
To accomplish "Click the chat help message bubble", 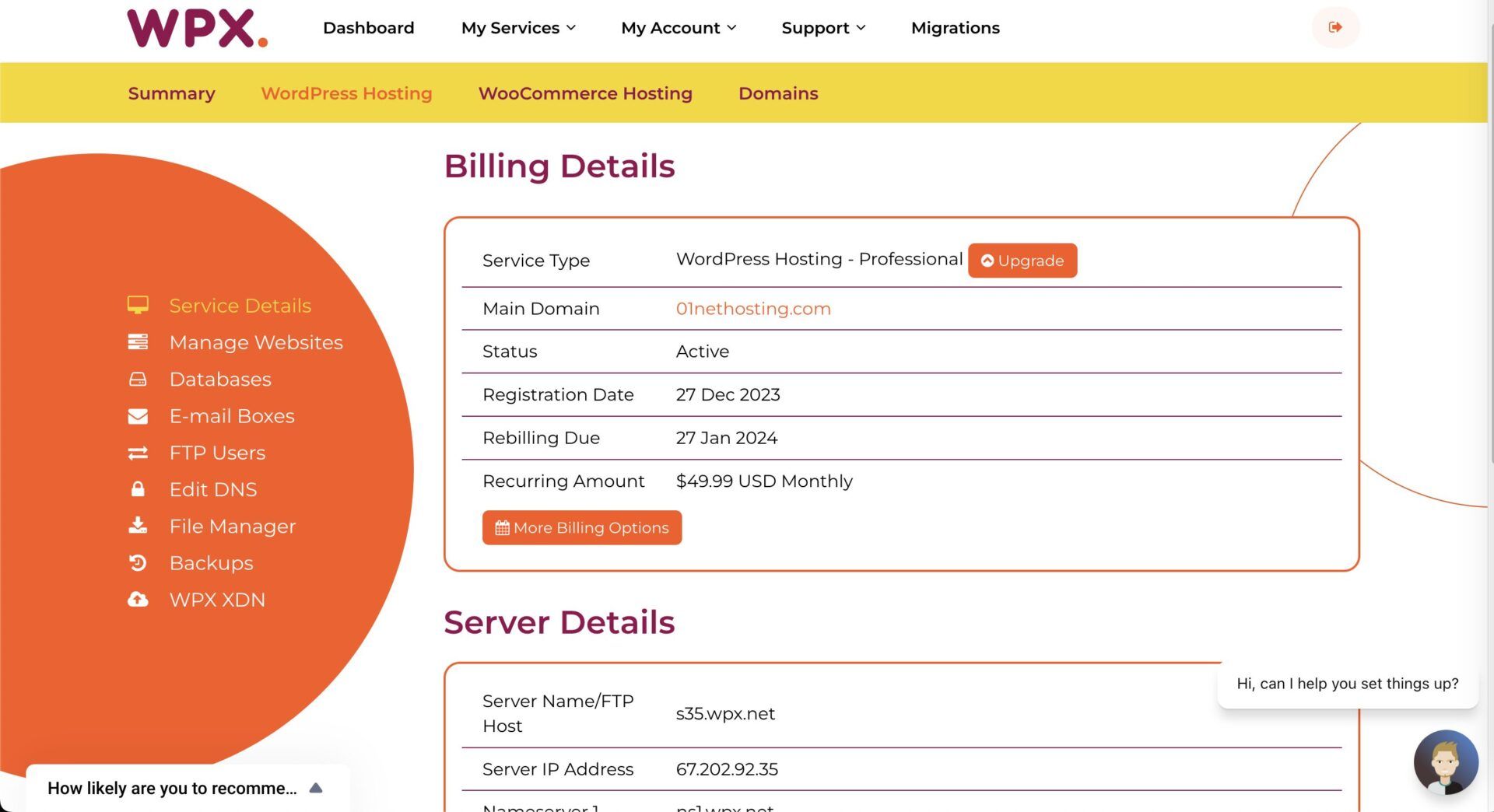I will coord(1348,684).
